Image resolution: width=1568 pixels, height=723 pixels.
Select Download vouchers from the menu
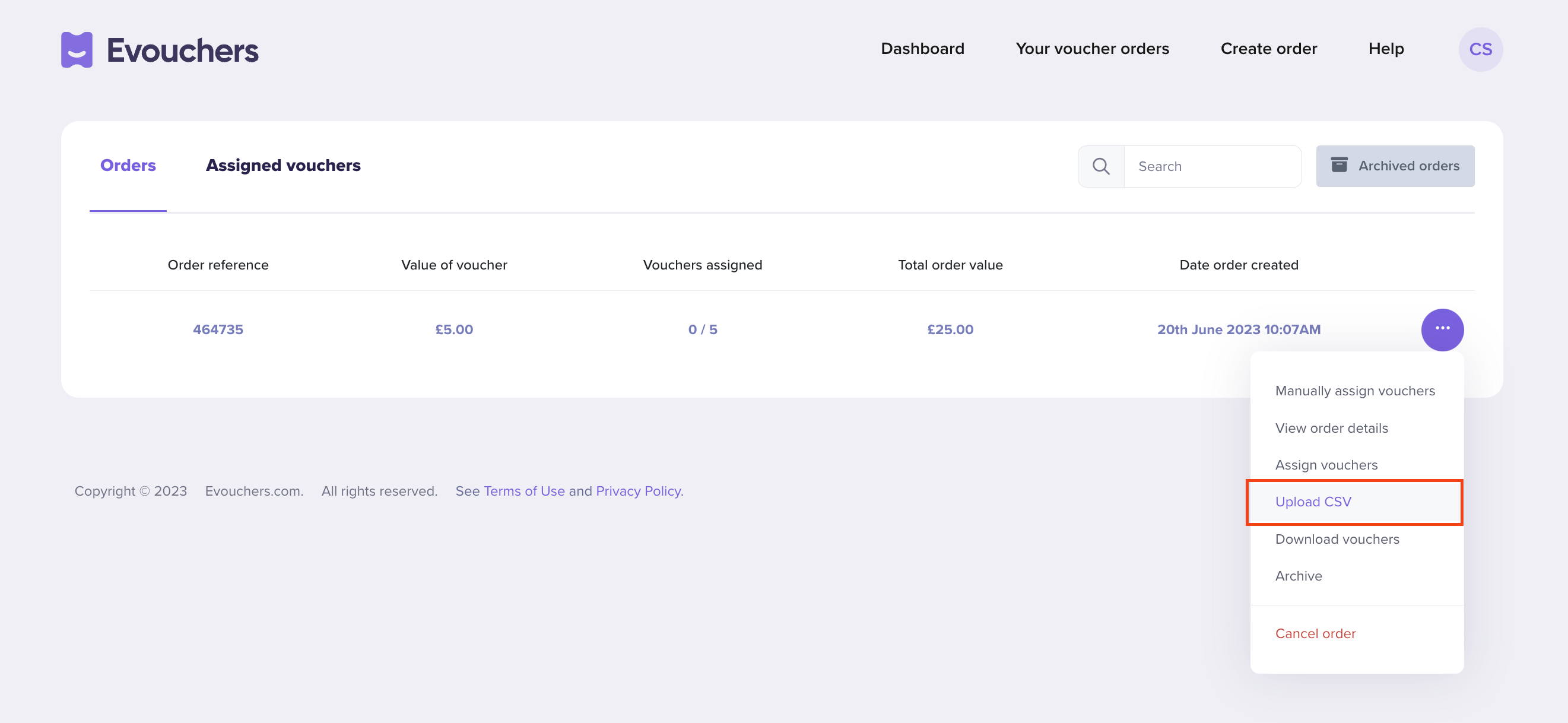coord(1337,539)
